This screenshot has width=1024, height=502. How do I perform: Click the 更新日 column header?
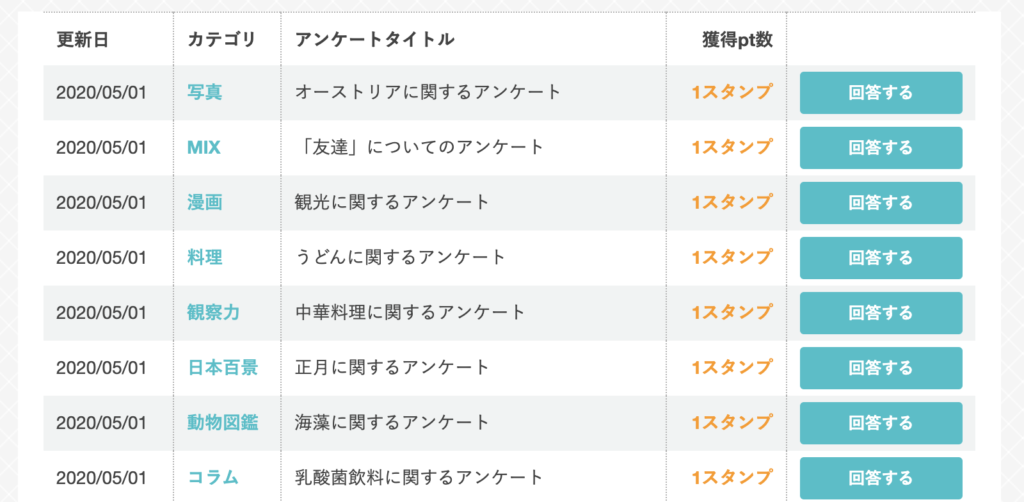pyautogui.click(x=83, y=40)
